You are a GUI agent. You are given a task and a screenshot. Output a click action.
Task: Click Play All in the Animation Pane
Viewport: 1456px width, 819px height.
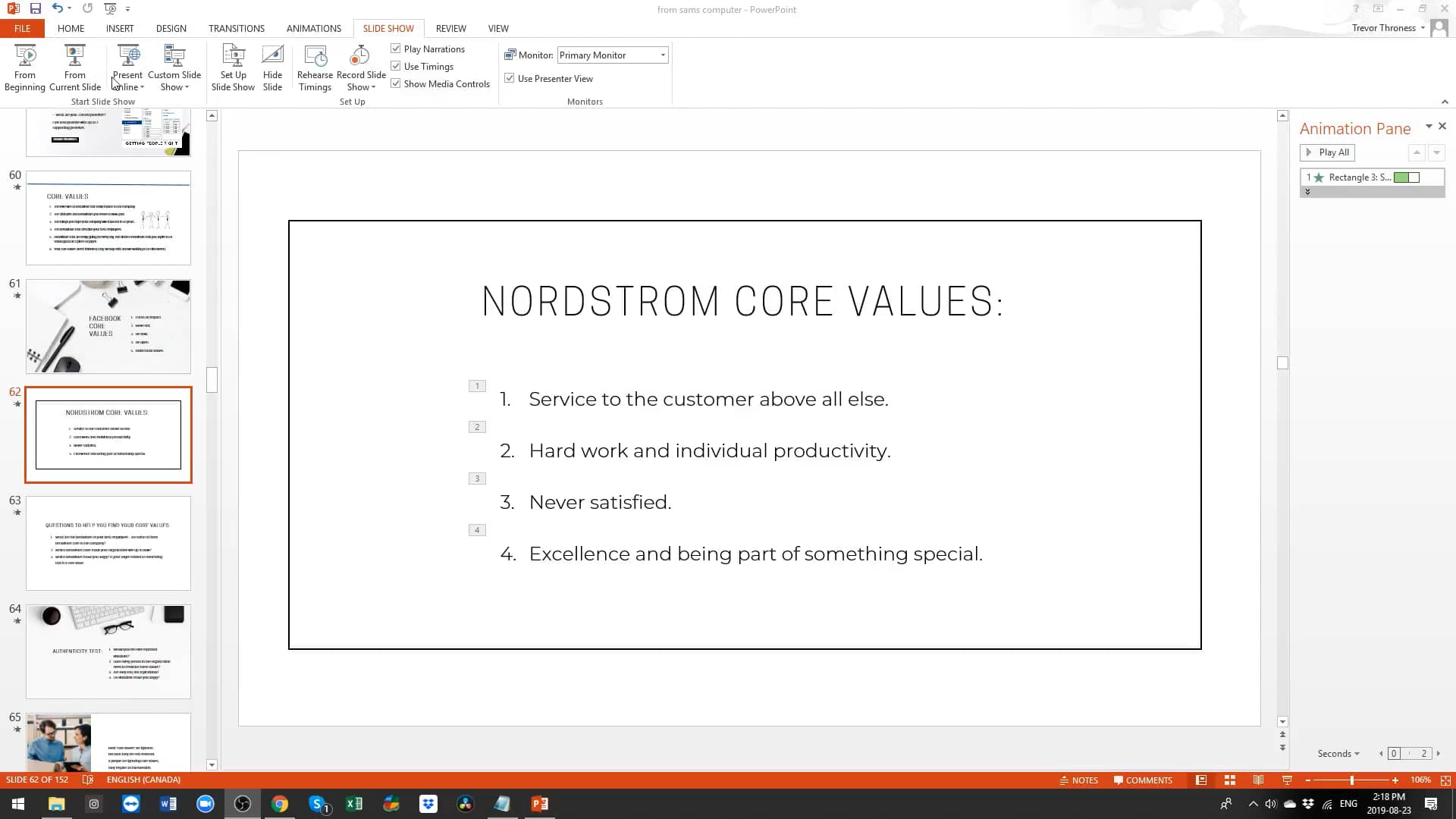point(1327,152)
